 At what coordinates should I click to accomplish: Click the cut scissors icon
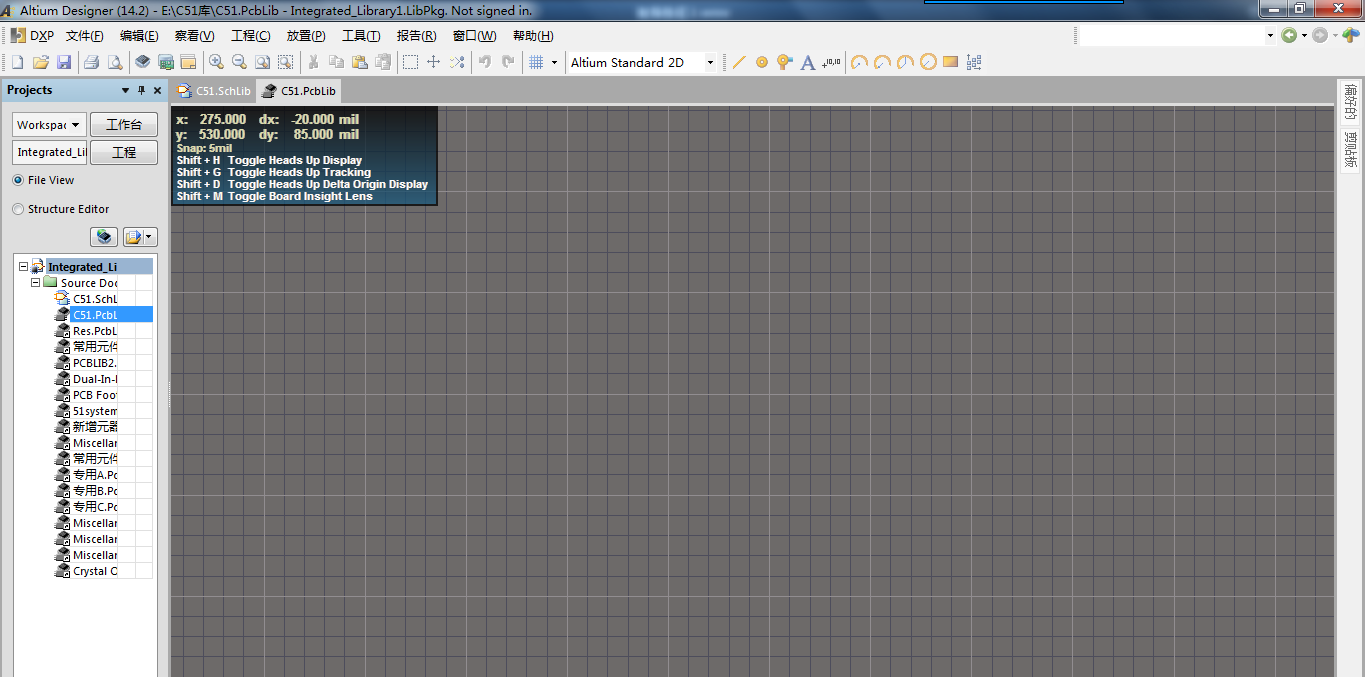pyautogui.click(x=313, y=62)
